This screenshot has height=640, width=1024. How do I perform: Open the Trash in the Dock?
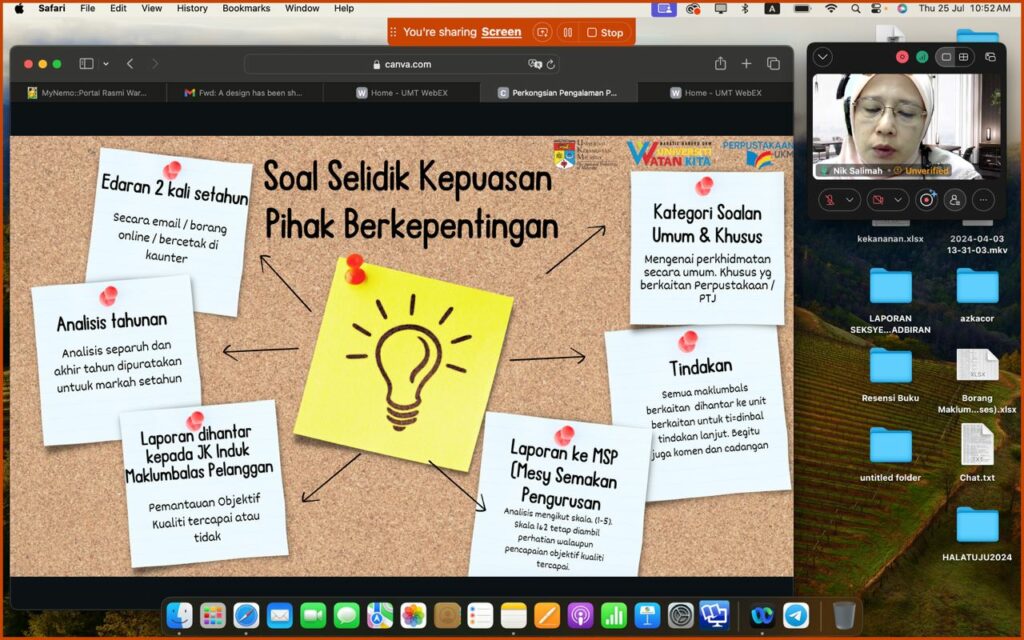844,615
